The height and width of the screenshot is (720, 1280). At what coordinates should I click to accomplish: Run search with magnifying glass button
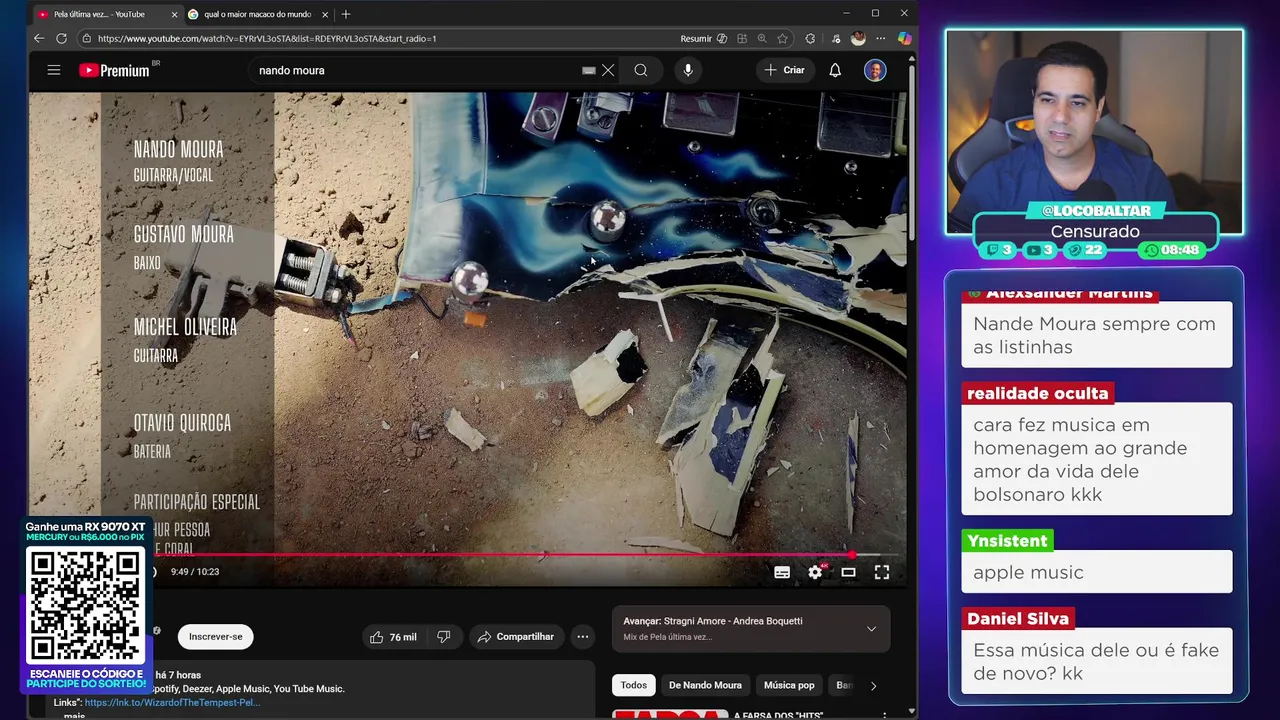pos(641,70)
